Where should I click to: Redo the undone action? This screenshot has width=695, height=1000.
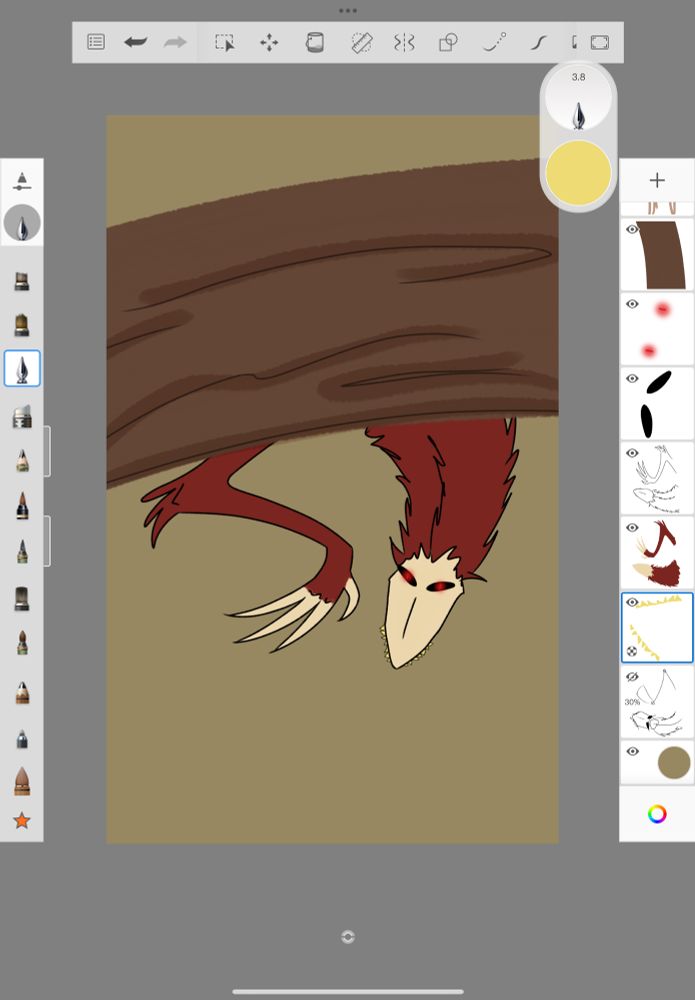175,42
